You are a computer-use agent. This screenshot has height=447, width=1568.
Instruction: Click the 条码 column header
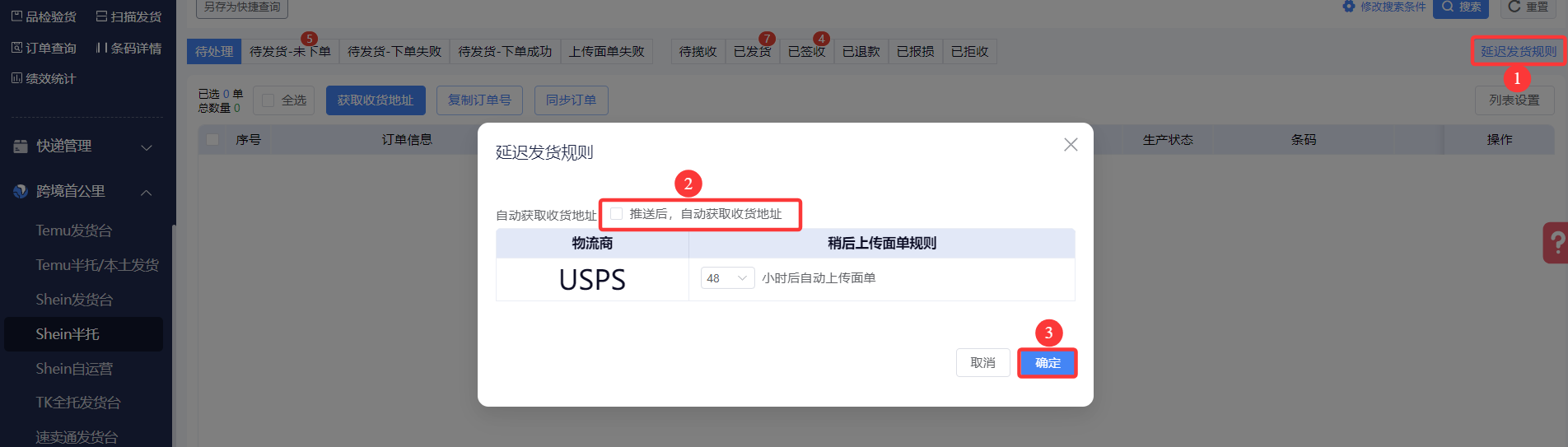(x=1304, y=139)
